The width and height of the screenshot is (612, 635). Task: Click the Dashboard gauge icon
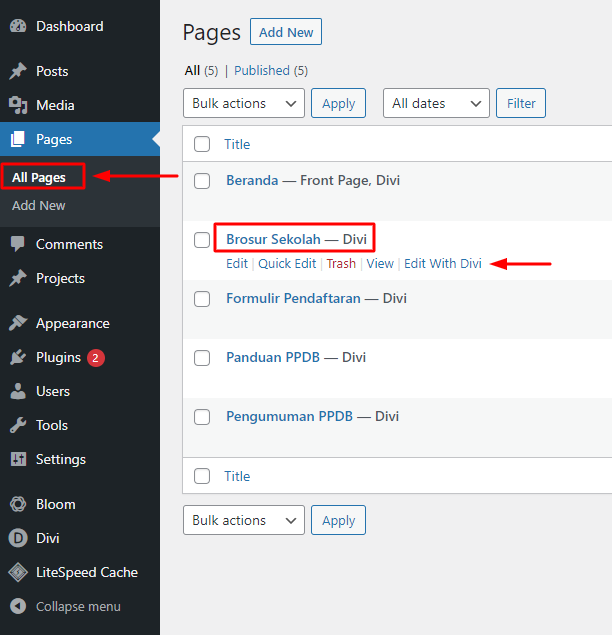[18, 26]
